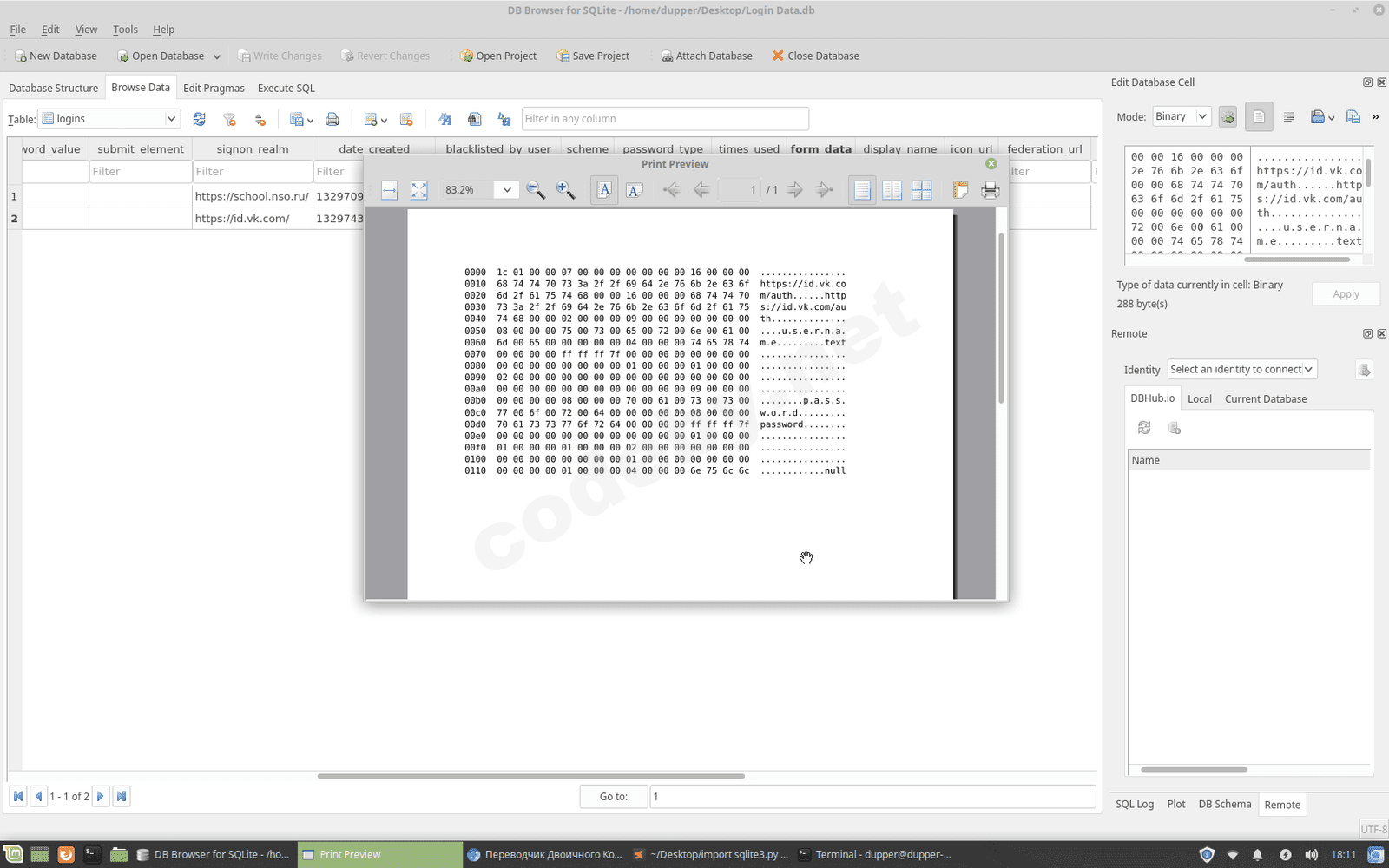Open the Tools menu
The height and width of the screenshot is (868, 1389).
tap(125, 29)
